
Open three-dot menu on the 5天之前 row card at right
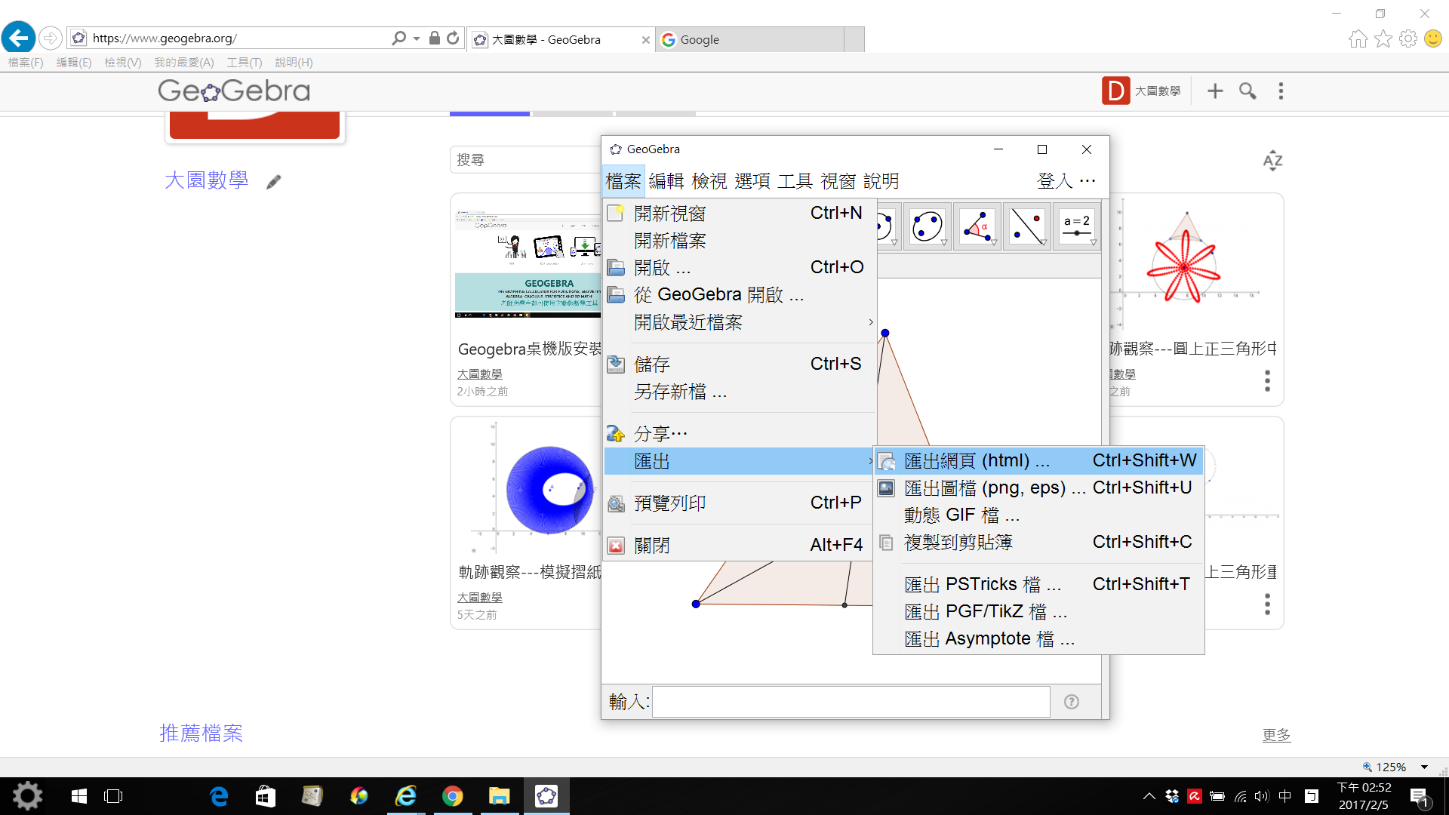tap(1267, 604)
